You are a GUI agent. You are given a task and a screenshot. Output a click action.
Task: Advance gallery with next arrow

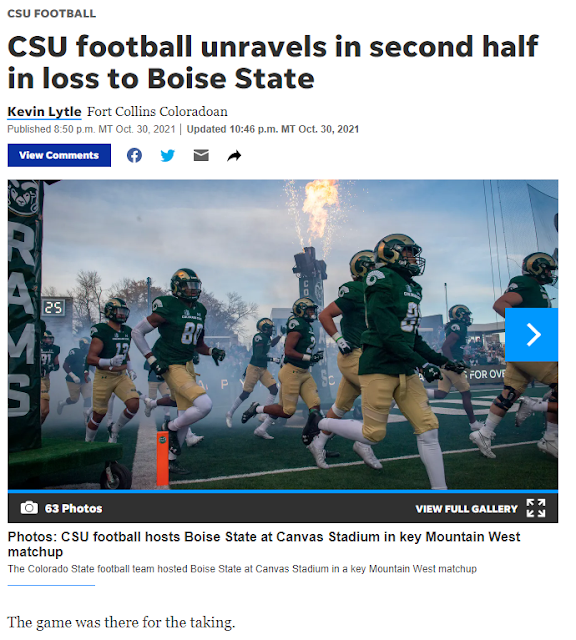point(532,335)
